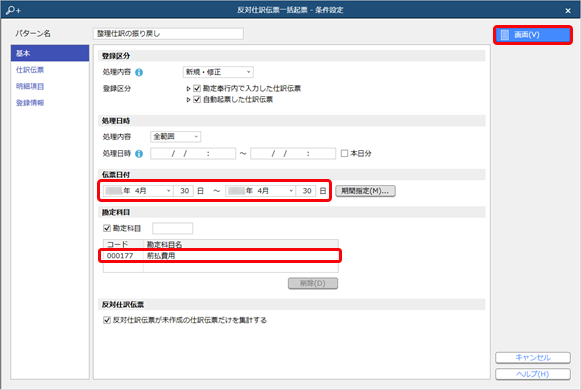The width and height of the screenshot is (581, 390).
Task: Close the 条件設定 dialog window
Action: [568, 11]
